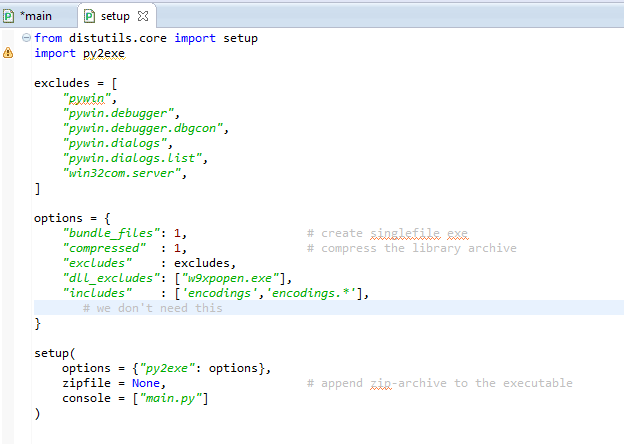Click the 'options = {' line
This screenshot has width=624, height=444.
coord(72,218)
